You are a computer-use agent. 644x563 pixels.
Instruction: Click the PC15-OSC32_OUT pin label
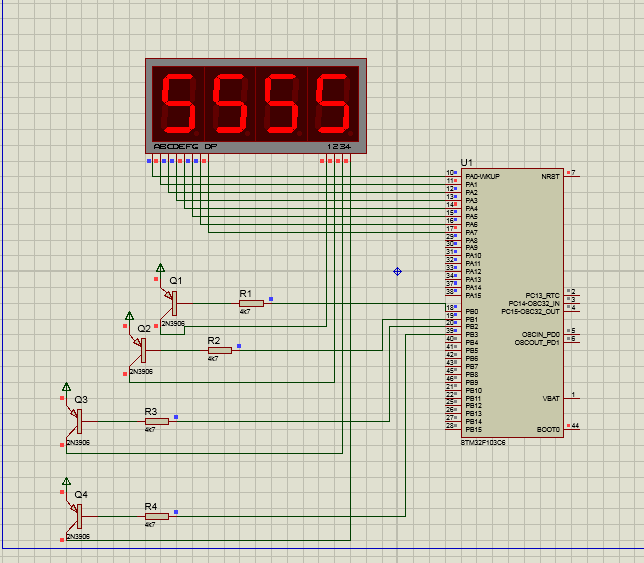point(530,312)
